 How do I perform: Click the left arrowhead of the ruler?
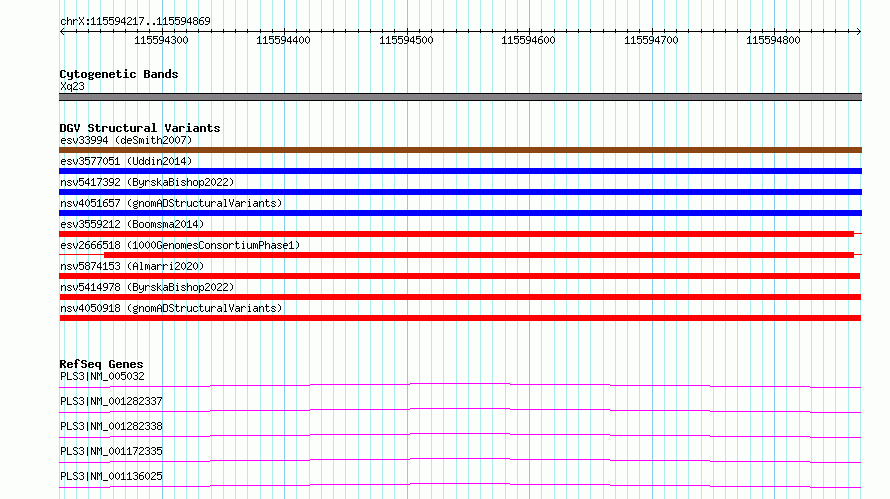point(62,31)
